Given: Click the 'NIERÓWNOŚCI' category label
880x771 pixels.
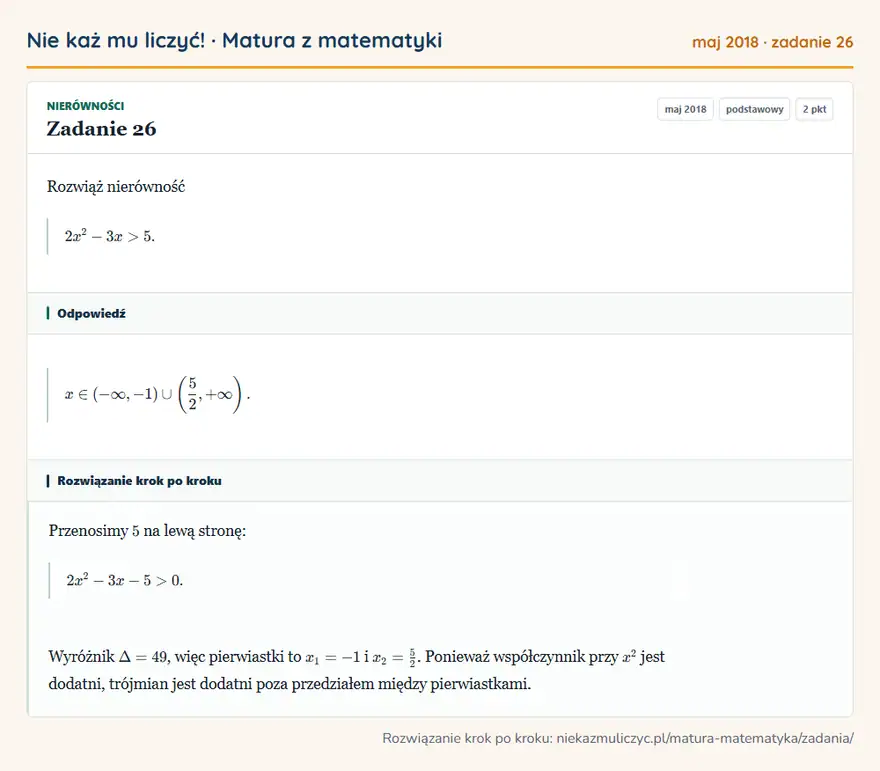Looking at the screenshot, I should click(85, 106).
